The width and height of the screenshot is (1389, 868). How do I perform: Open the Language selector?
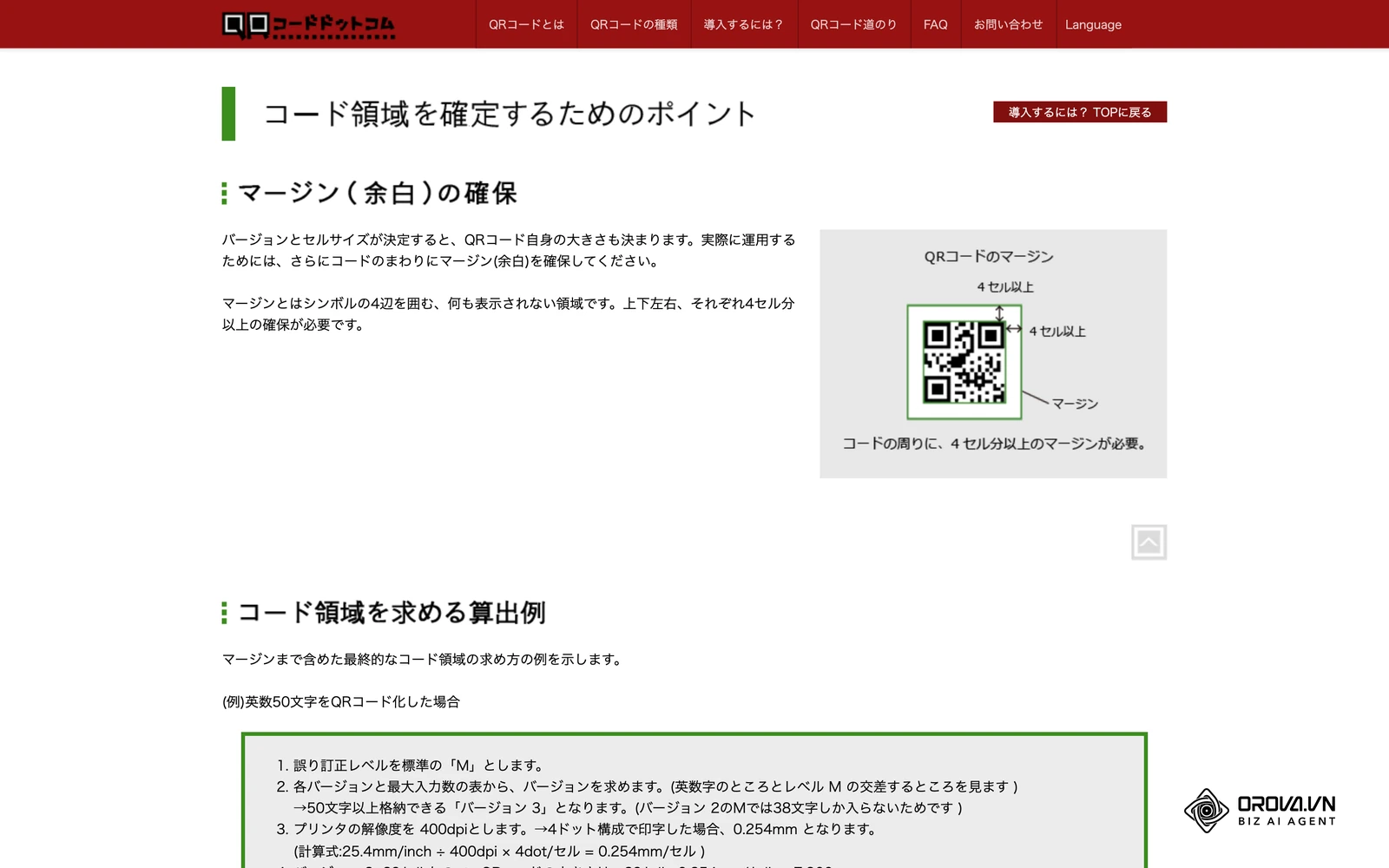(1093, 24)
